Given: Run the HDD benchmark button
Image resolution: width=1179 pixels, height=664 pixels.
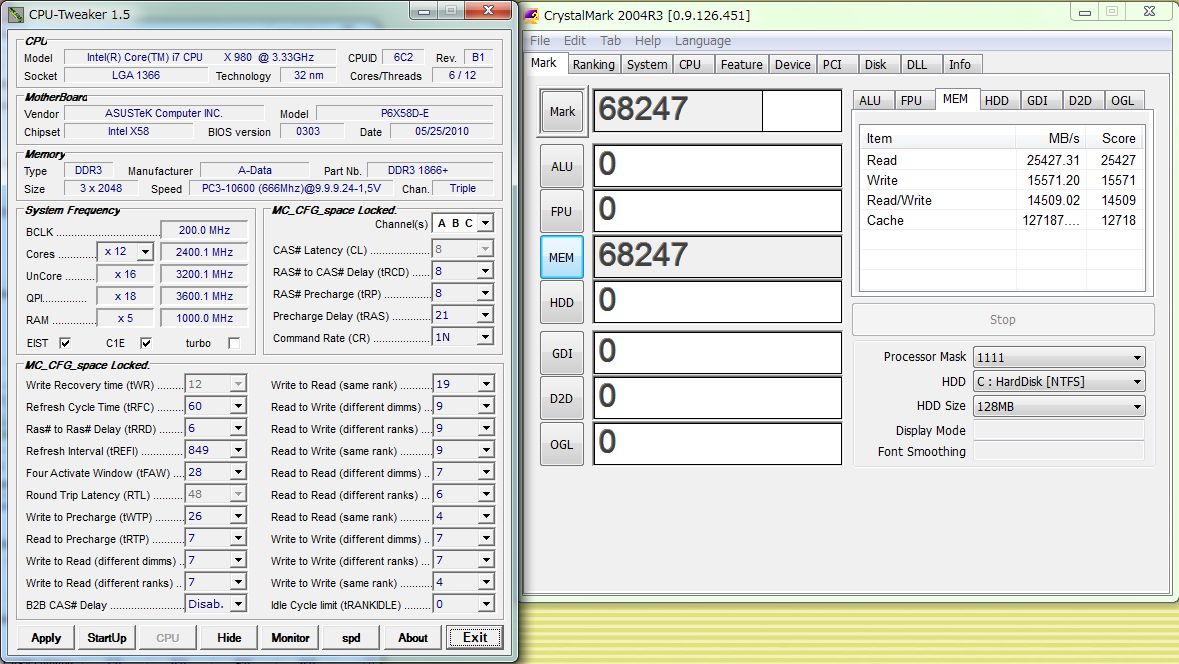Looking at the screenshot, I should coord(562,302).
